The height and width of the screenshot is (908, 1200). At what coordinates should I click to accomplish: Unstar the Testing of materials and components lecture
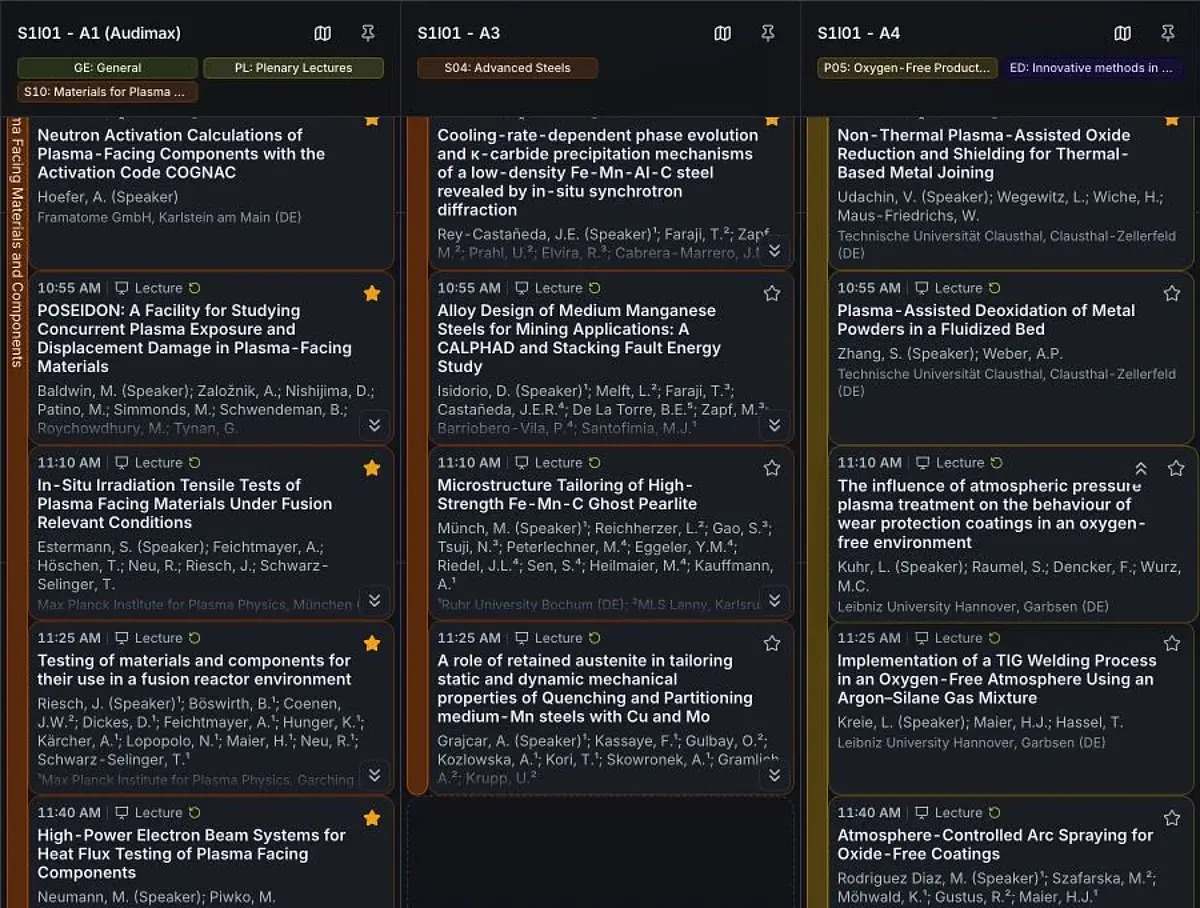372,643
